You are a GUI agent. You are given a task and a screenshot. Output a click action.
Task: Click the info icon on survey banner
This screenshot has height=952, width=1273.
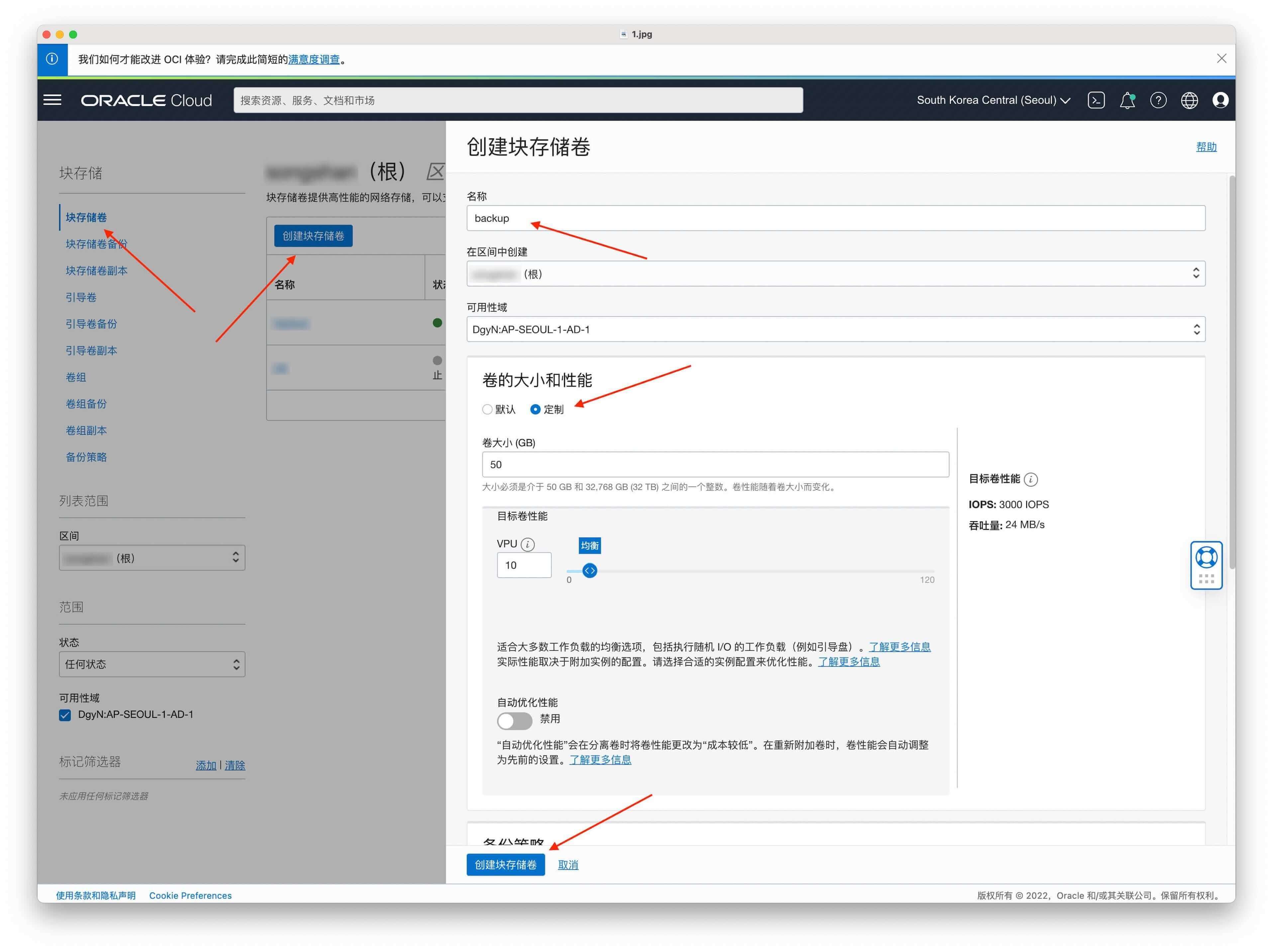click(52, 59)
